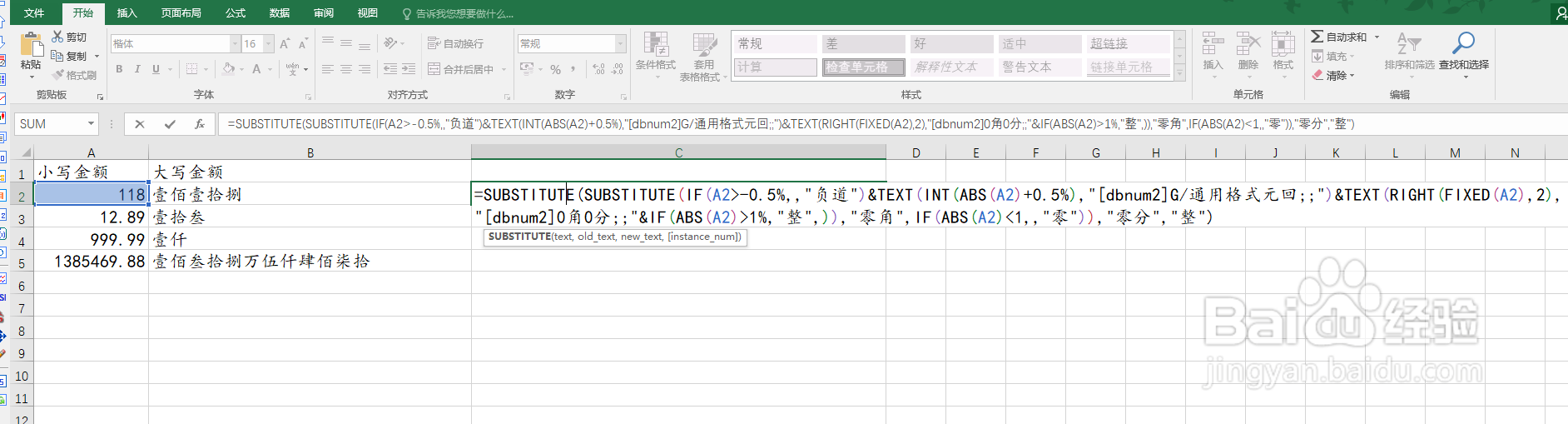This screenshot has height=424, width=1568.
Task: Click the Merge and Center (合并后居中) button
Action: point(461,69)
